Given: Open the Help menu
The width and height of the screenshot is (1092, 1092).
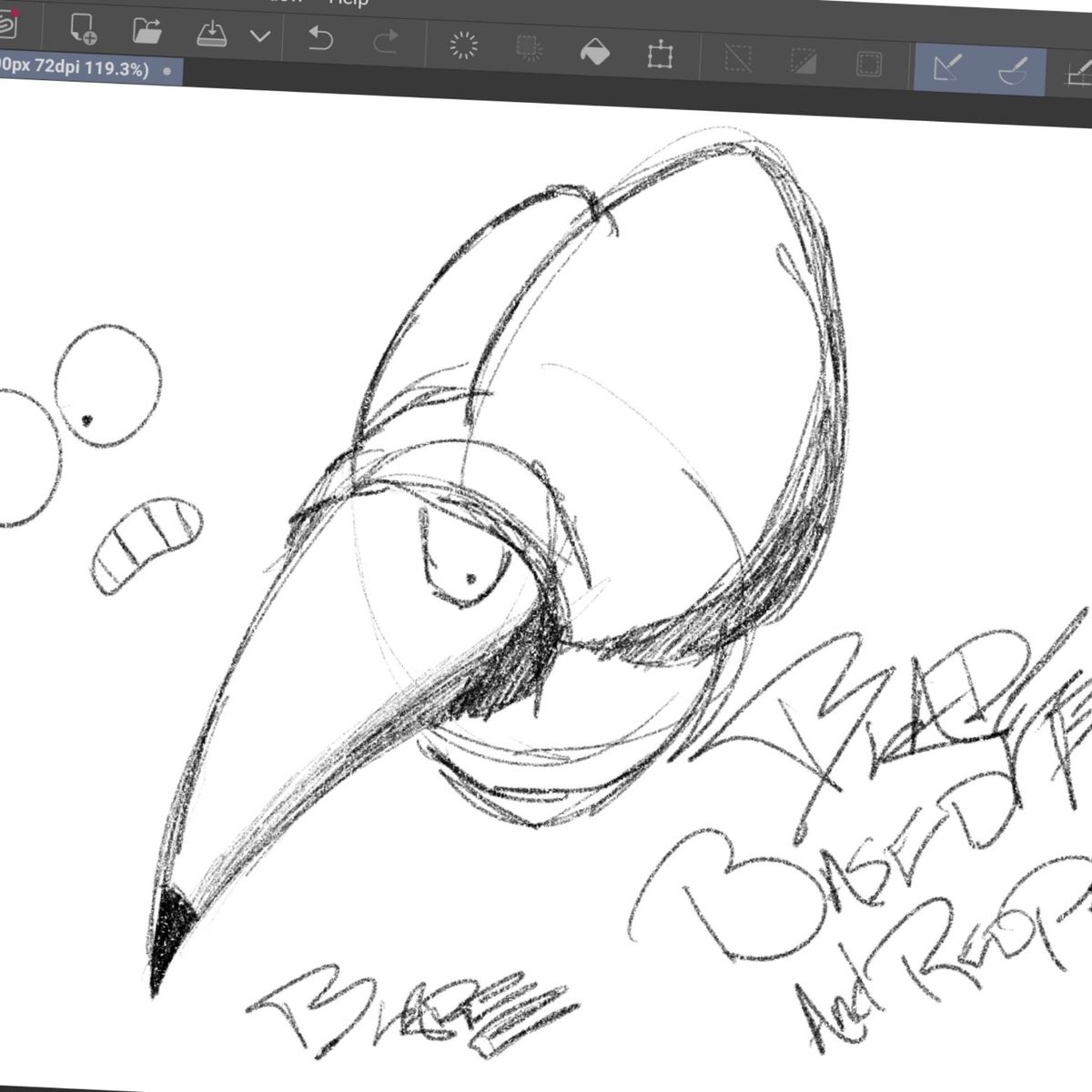Looking at the screenshot, I should tap(349, 3).
